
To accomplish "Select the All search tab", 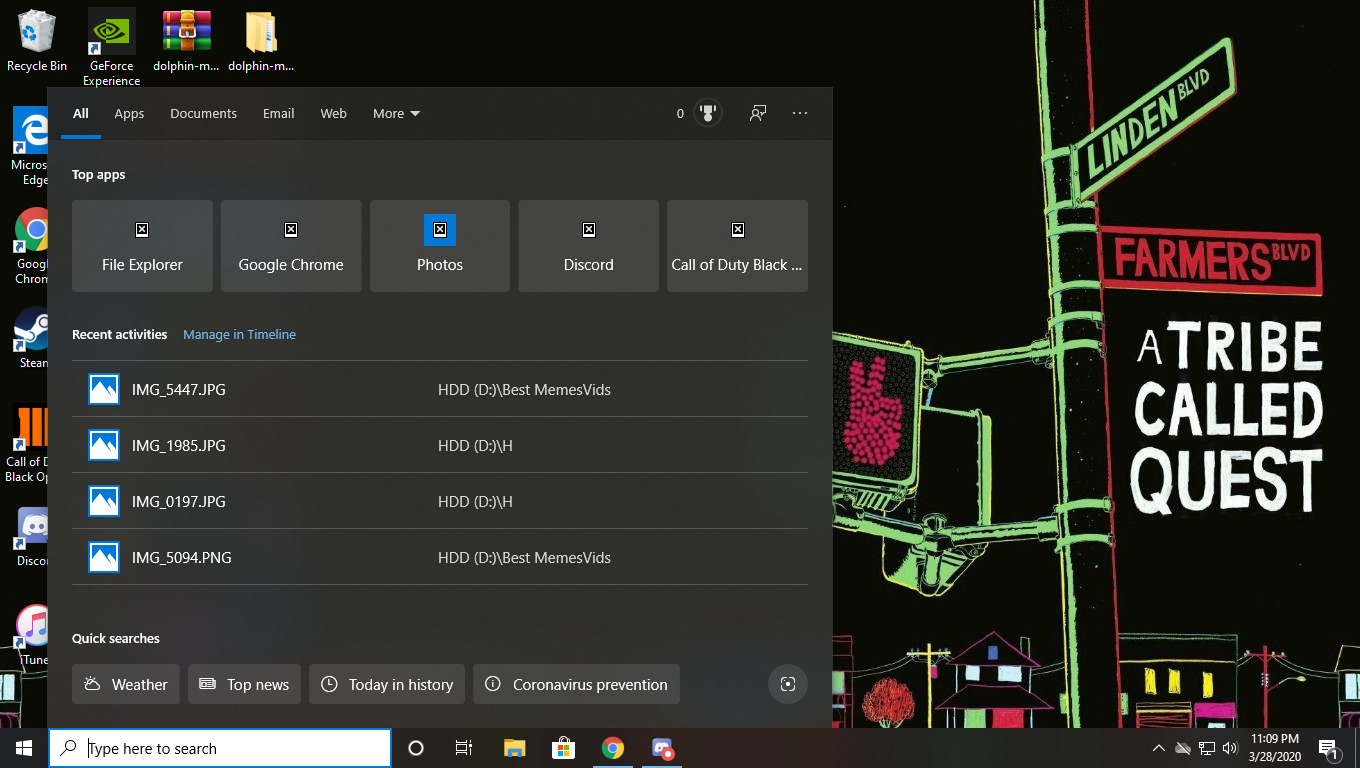I will (81, 113).
